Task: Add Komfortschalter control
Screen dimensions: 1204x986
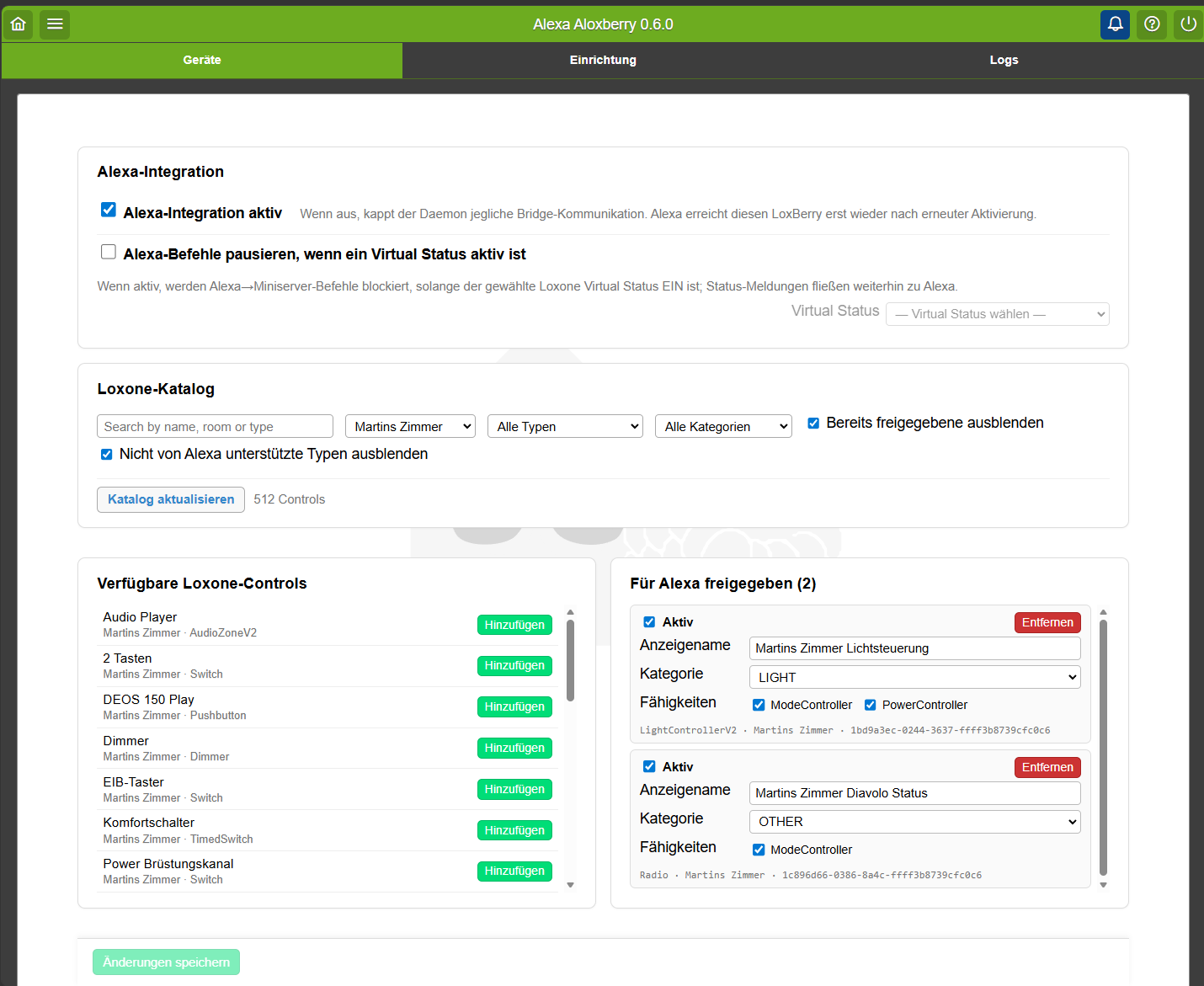Action: click(x=514, y=830)
